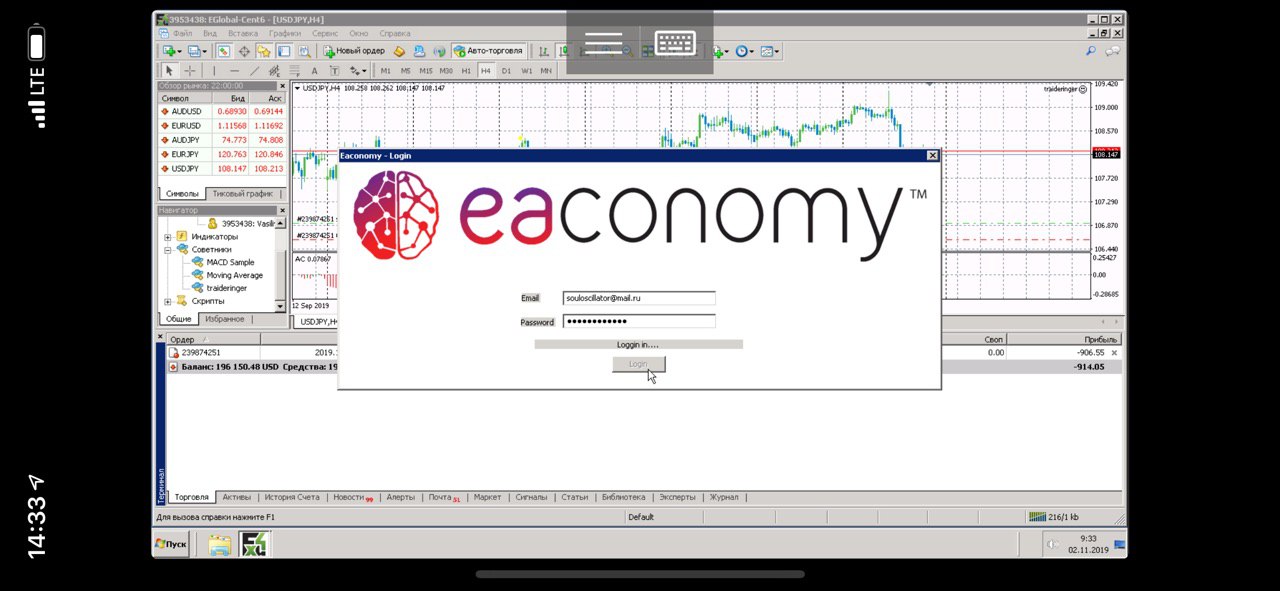This screenshot has height=591, width=1280.
Task: Expand the Скрипты tree node
Action: 168,301
